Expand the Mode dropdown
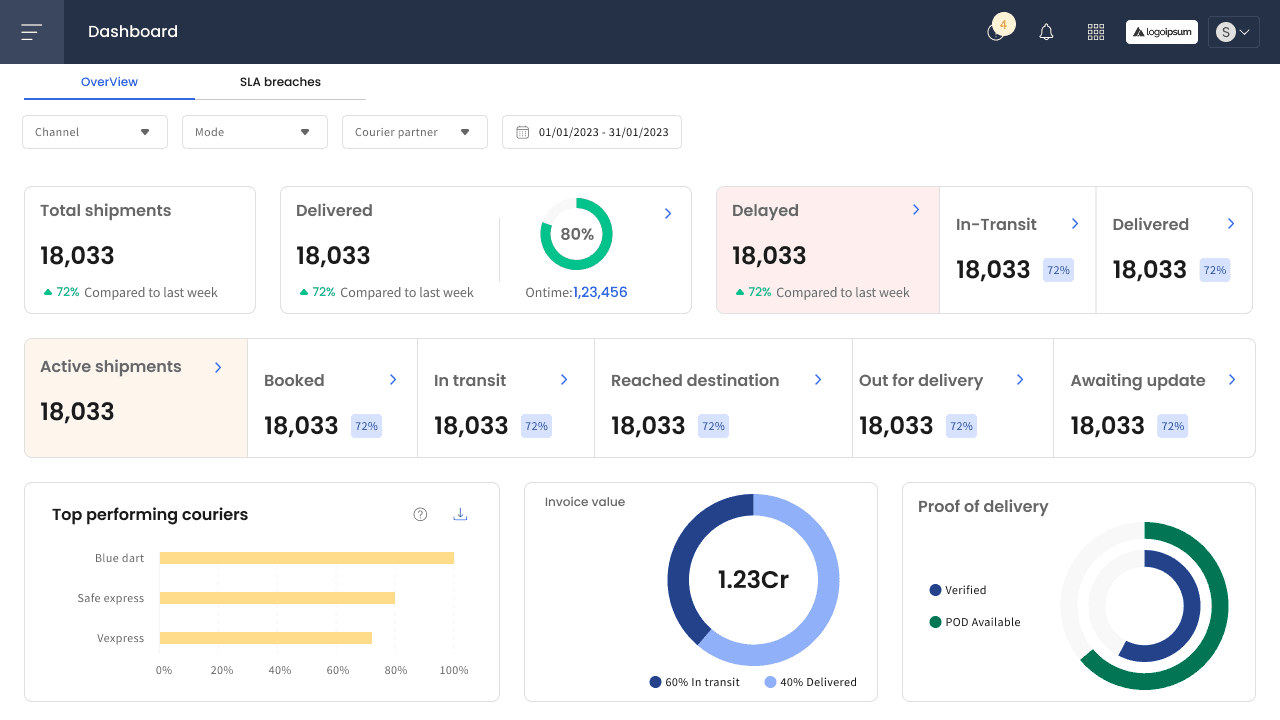The height and width of the screenshot is (720, 1280). (x=255, y=132)
